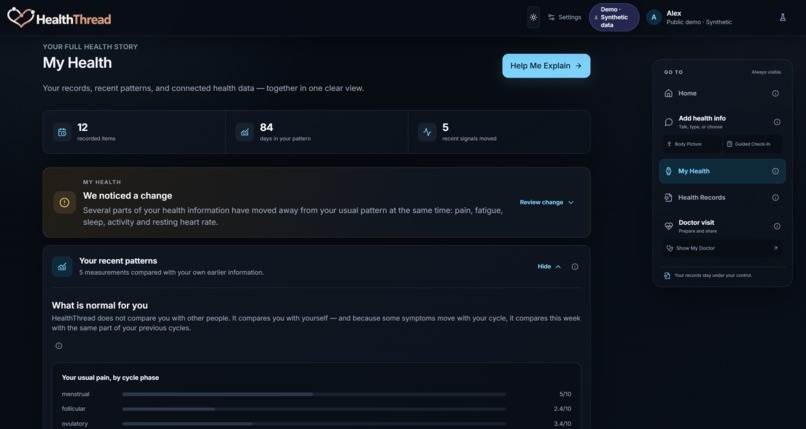Click the Body Picture button
The height and width of the screenshot is (429, 806).
pyautogui.click(x=691, y=144)
